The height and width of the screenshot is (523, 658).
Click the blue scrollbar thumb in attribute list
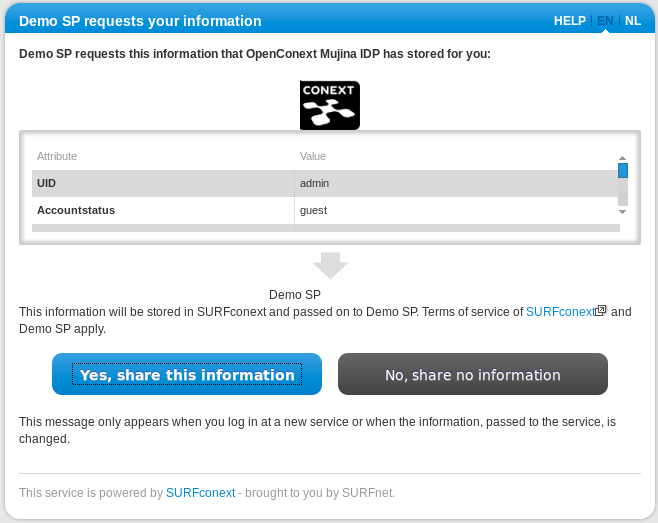[x=623, y=170]
